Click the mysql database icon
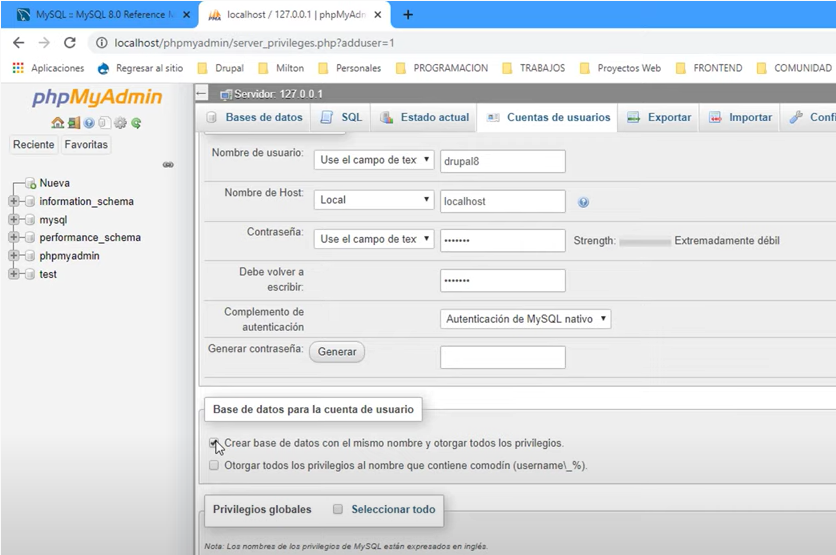The width and height of the screenshot is (836, 555). click(30, 220)
